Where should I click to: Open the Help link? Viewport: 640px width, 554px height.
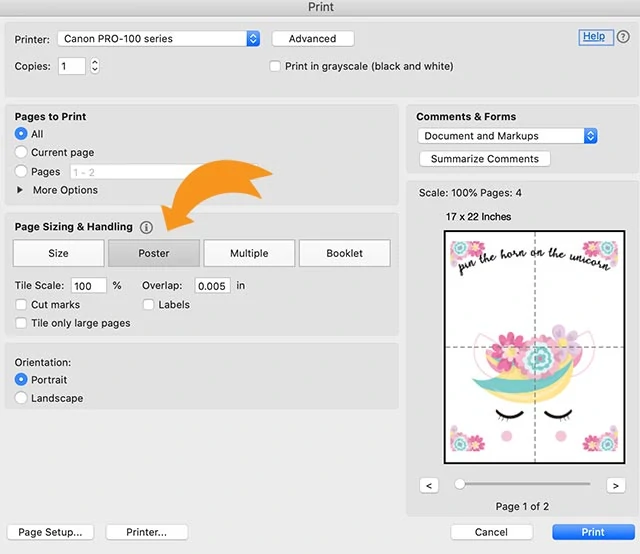(x=594, y=37)
